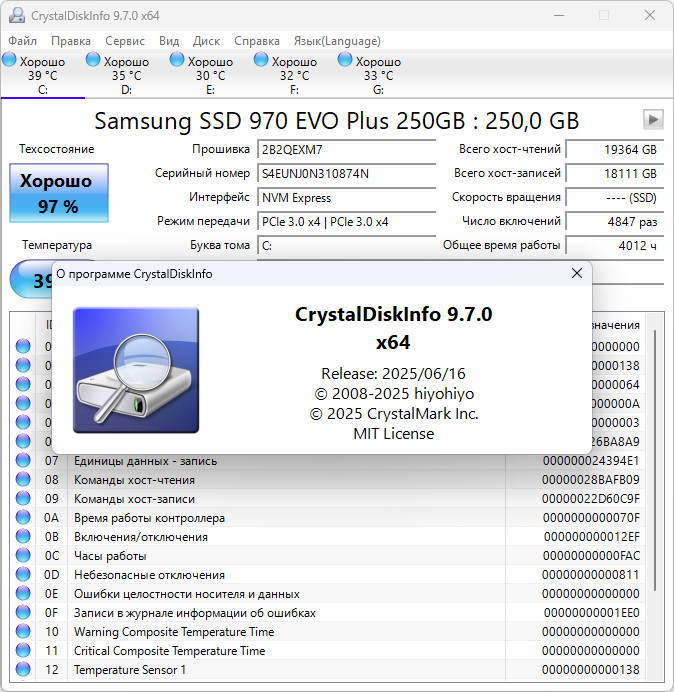Viewport: 674px width, 692px height.
Task: Open the Файл menu
Action: (x=22, y=41)
